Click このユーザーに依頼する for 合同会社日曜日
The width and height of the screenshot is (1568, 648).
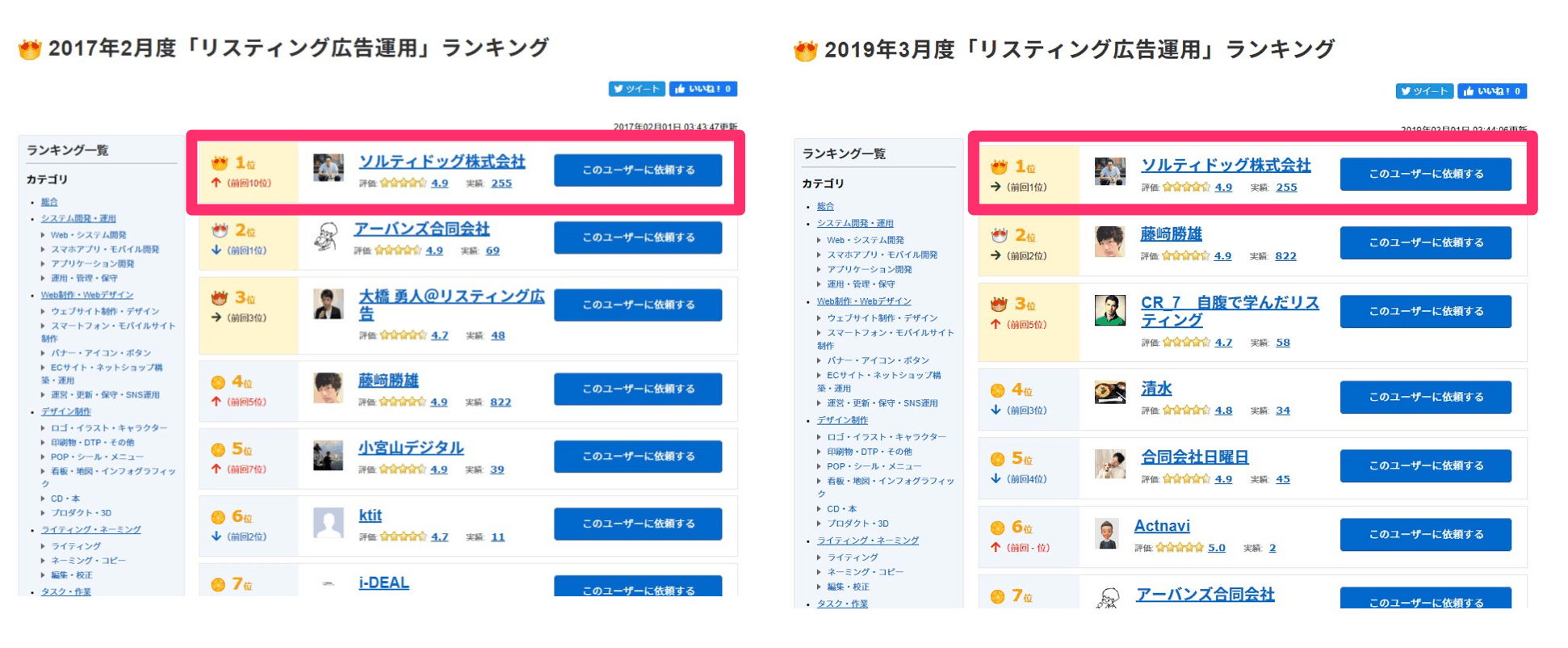(1426, 465)
